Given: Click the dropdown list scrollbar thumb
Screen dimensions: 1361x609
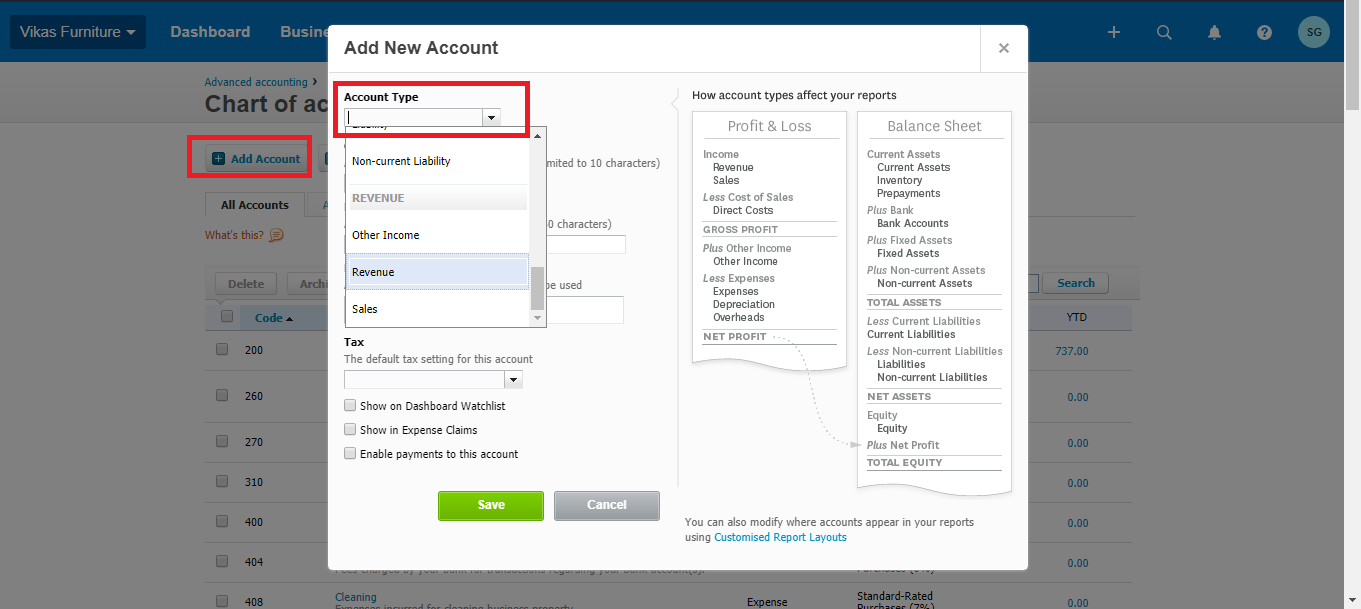Looking at the screenshot, I should pyautogui.click(x=538, y=289).
